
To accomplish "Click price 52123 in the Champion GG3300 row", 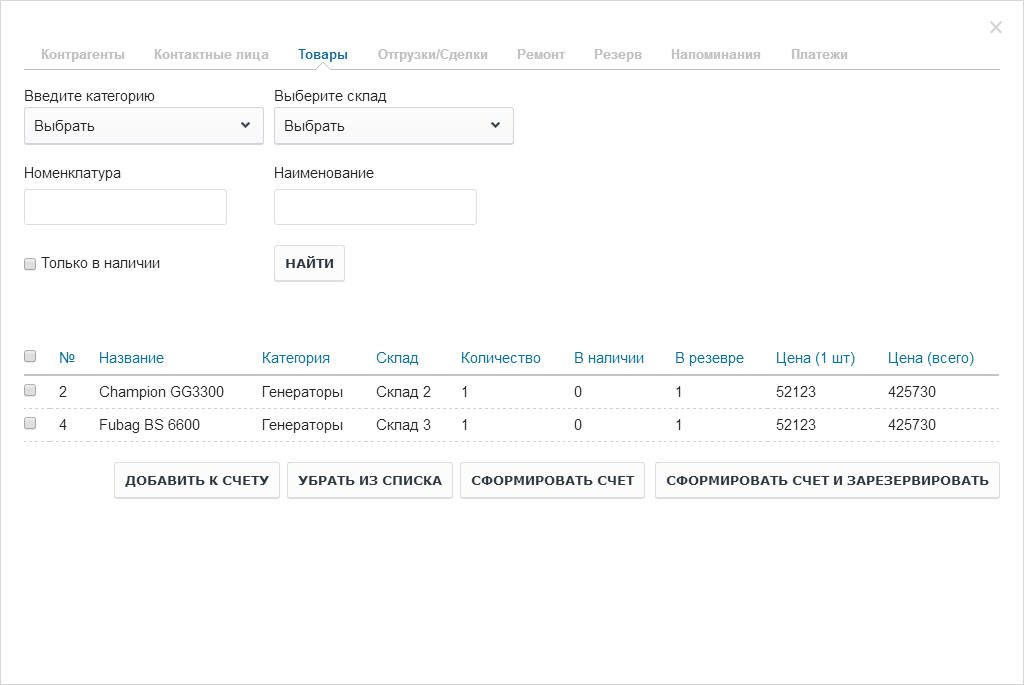I will tap(795, 392).
